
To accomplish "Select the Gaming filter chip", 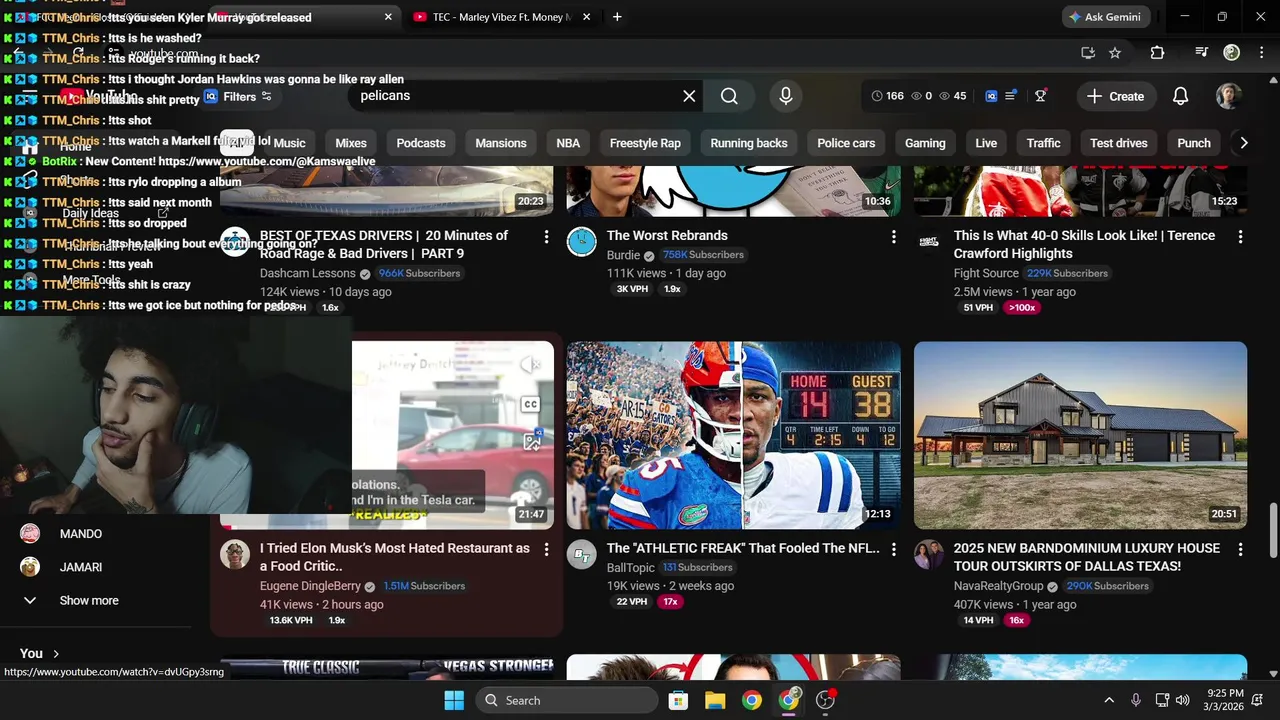I will 925,143.
